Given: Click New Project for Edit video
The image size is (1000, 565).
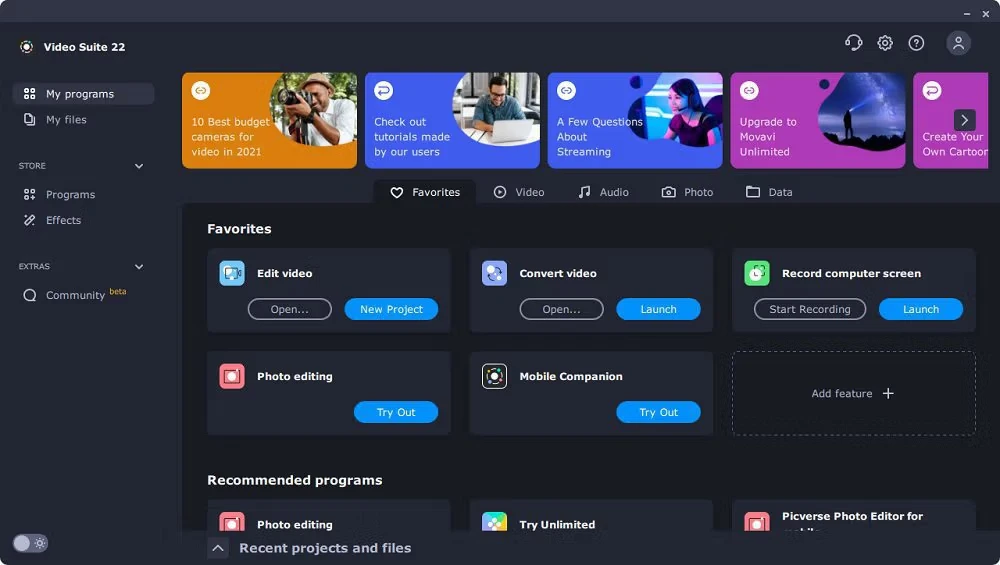Looking at the screenshot, I should pyautogui.click(x=391, y=309).
